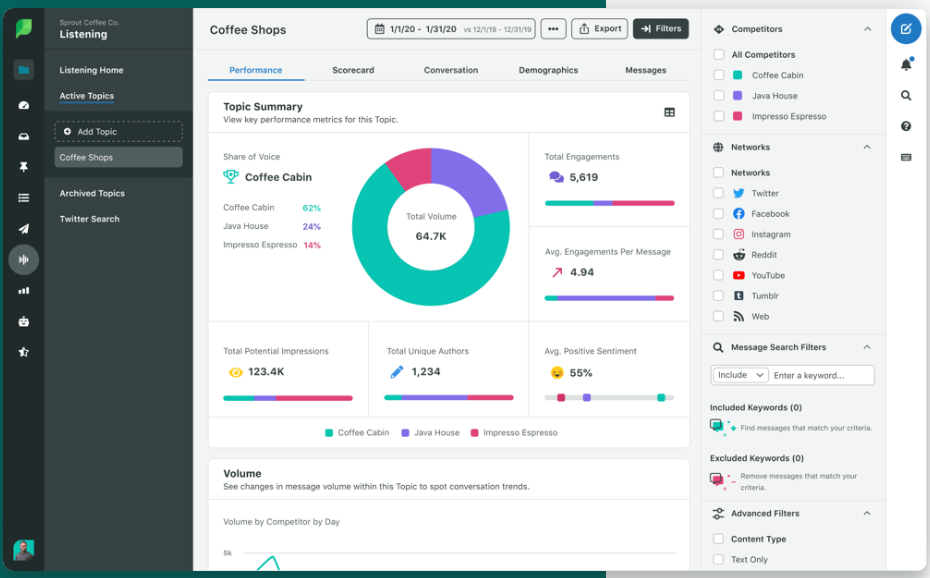930x578 pixels.
Task: Toggle the table view icon in Topic Summary
Action: click(x=670, y=112)
